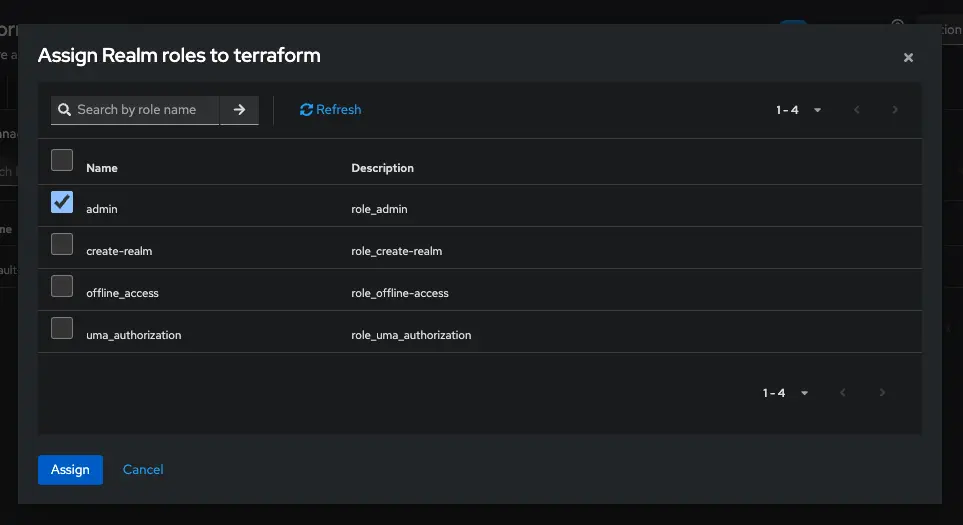Click the Refresh link

tap(330, 109)
